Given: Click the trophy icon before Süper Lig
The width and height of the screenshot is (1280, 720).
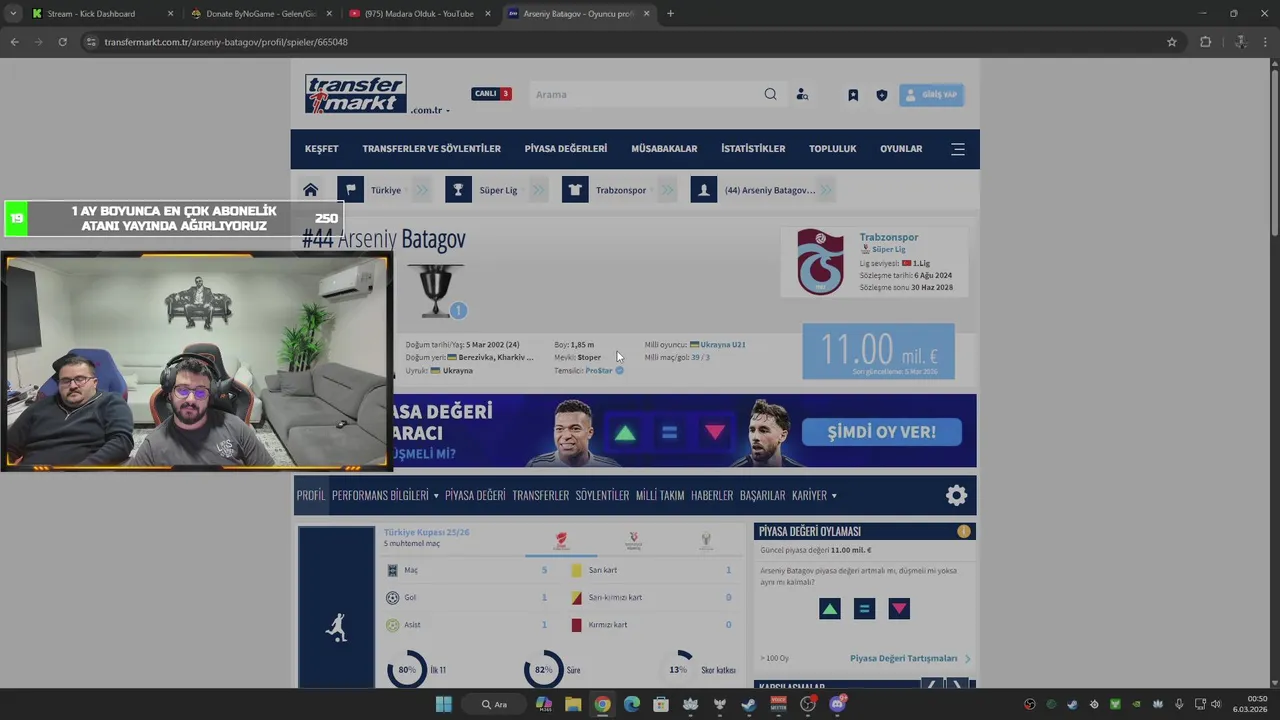Looking at the screenshot, I should click(458, 190).
